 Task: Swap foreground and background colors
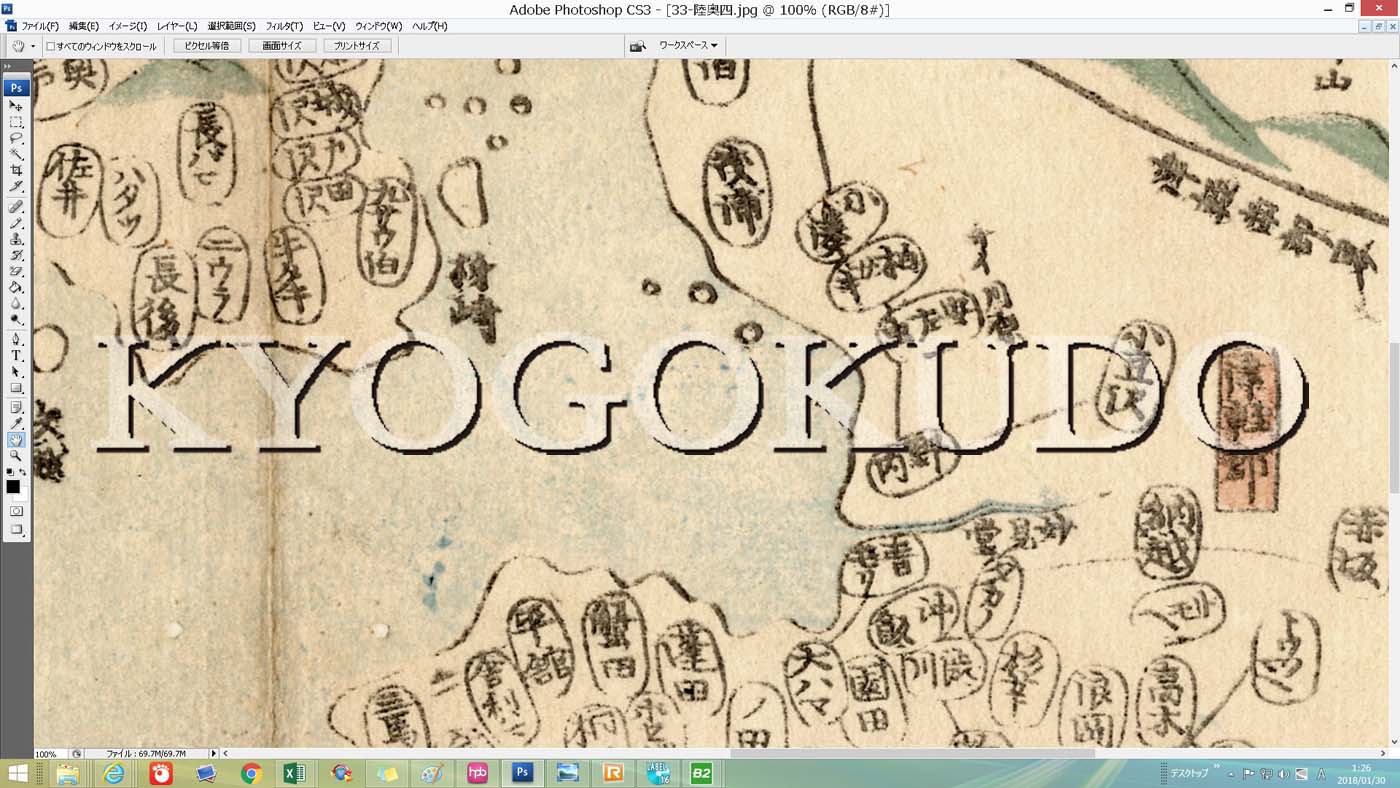pos(23,472)
